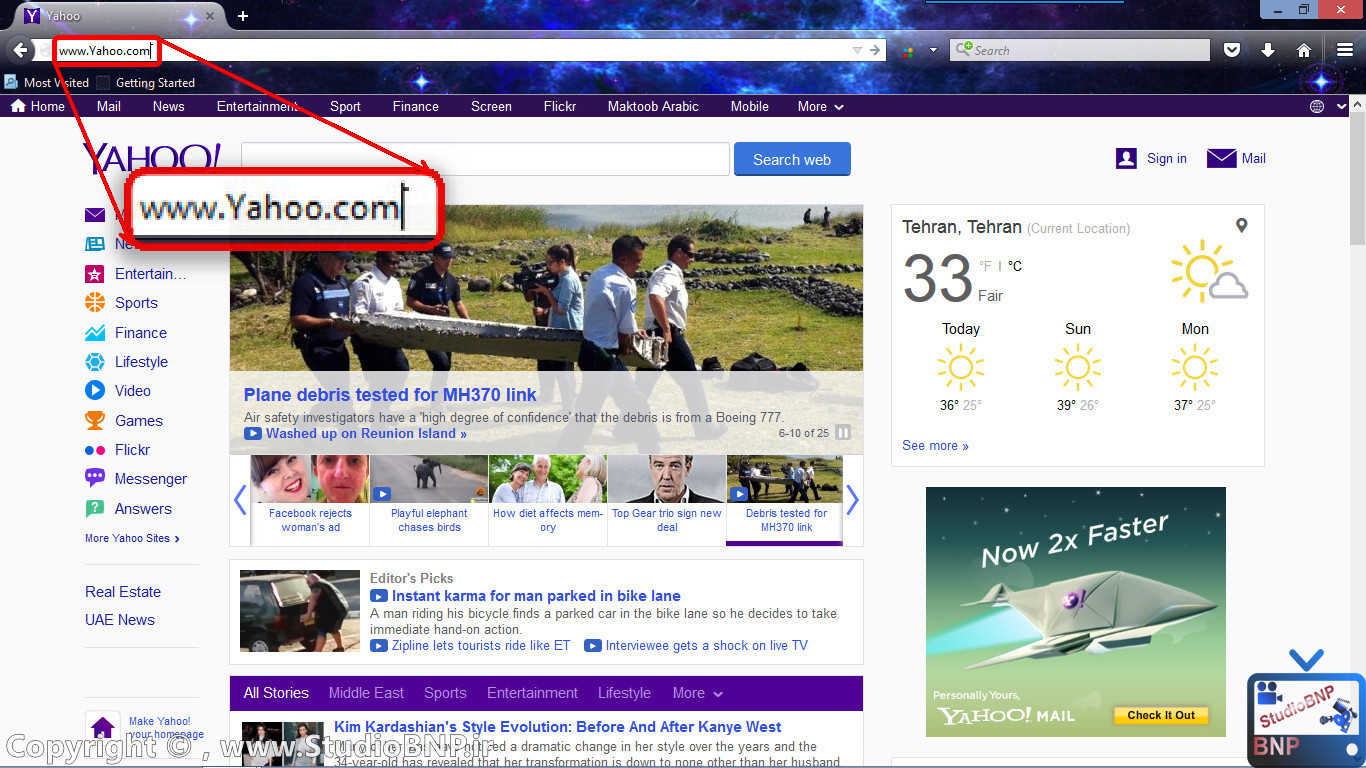The width and height of the screenshot is (1366, 768).
Task: Show previous news thumbnails with left arrow
Action: pyautogui.click(x=240, y=499)
